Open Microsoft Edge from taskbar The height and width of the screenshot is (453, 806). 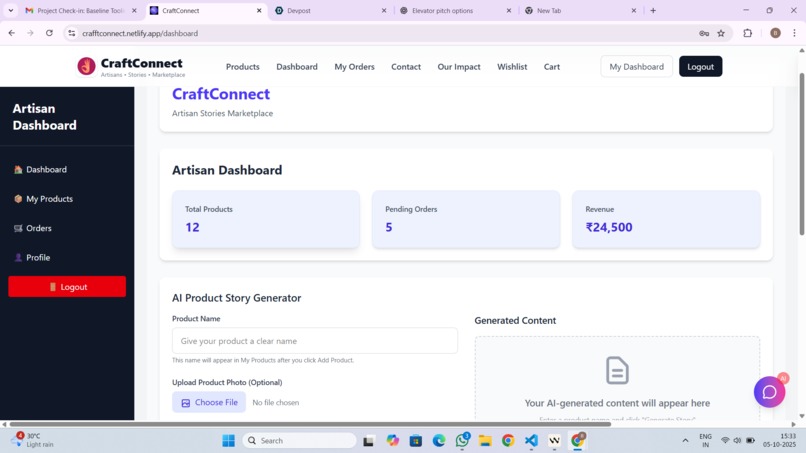[x=439, y=441]
